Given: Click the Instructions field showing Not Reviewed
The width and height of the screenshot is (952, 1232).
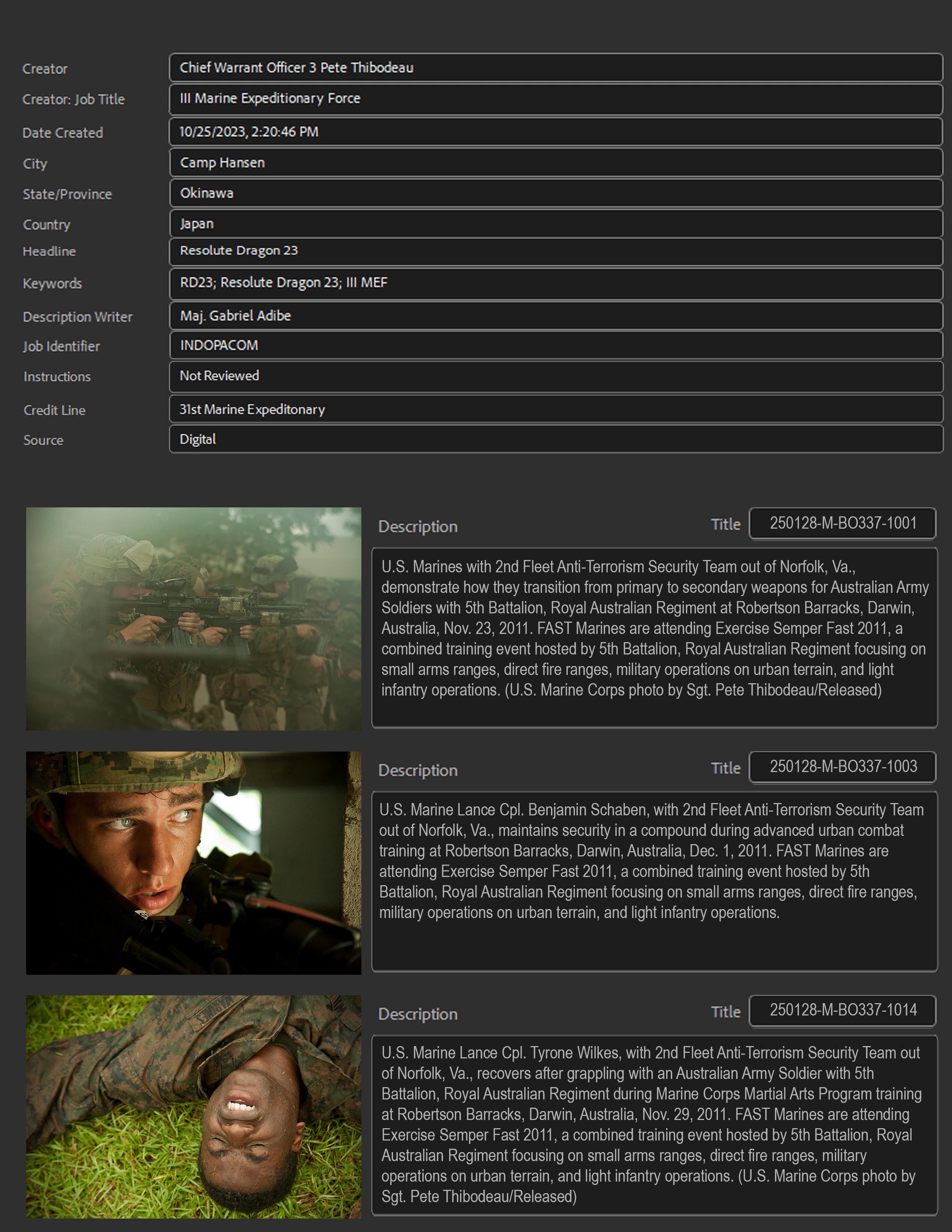Looking at the screenshot, I should (x=556, y=376).
